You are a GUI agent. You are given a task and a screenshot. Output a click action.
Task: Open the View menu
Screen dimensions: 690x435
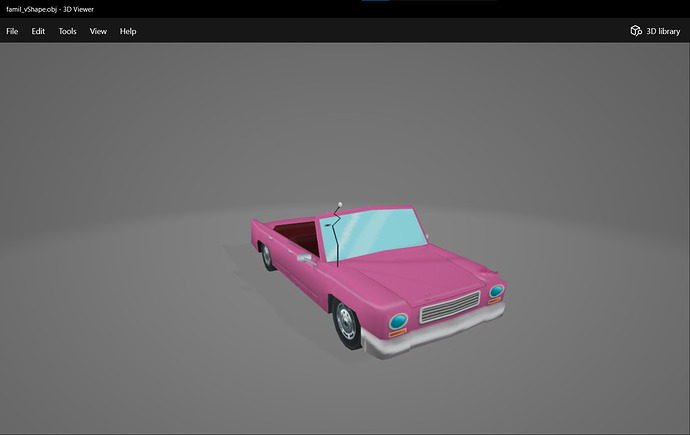tap(98, 31)
